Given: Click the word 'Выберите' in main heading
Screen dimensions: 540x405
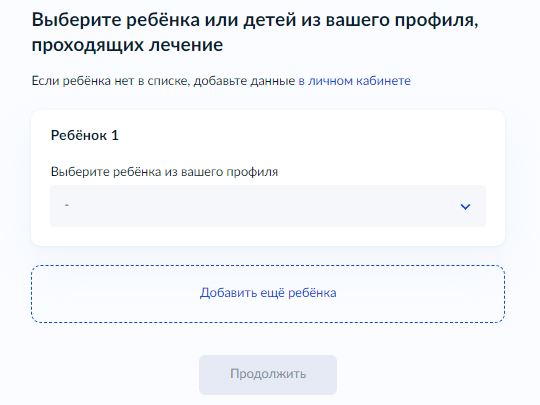Looking at the screenshot, I should [76, 20].
